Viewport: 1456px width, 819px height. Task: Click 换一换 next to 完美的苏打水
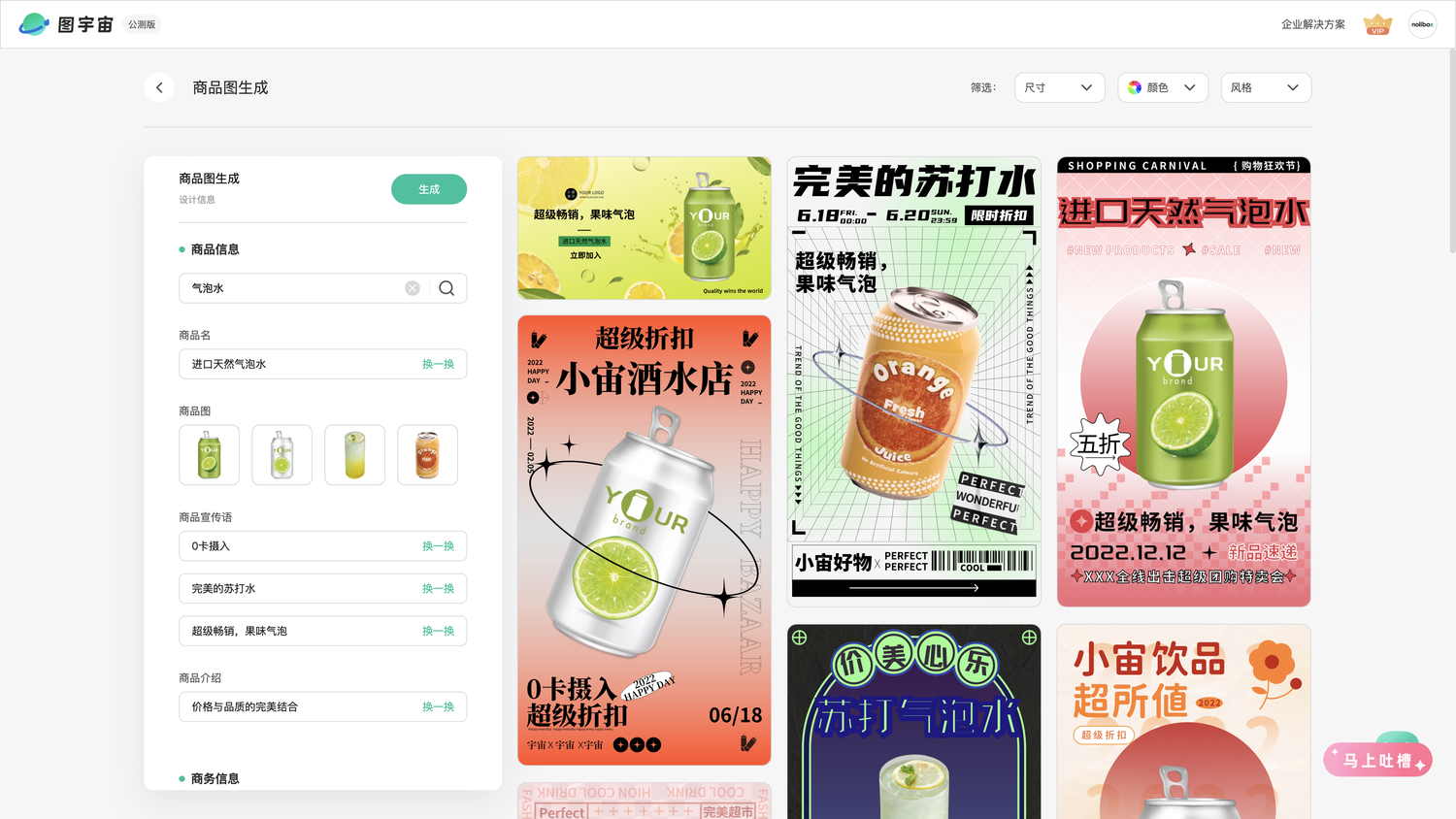tap(438, 589)
